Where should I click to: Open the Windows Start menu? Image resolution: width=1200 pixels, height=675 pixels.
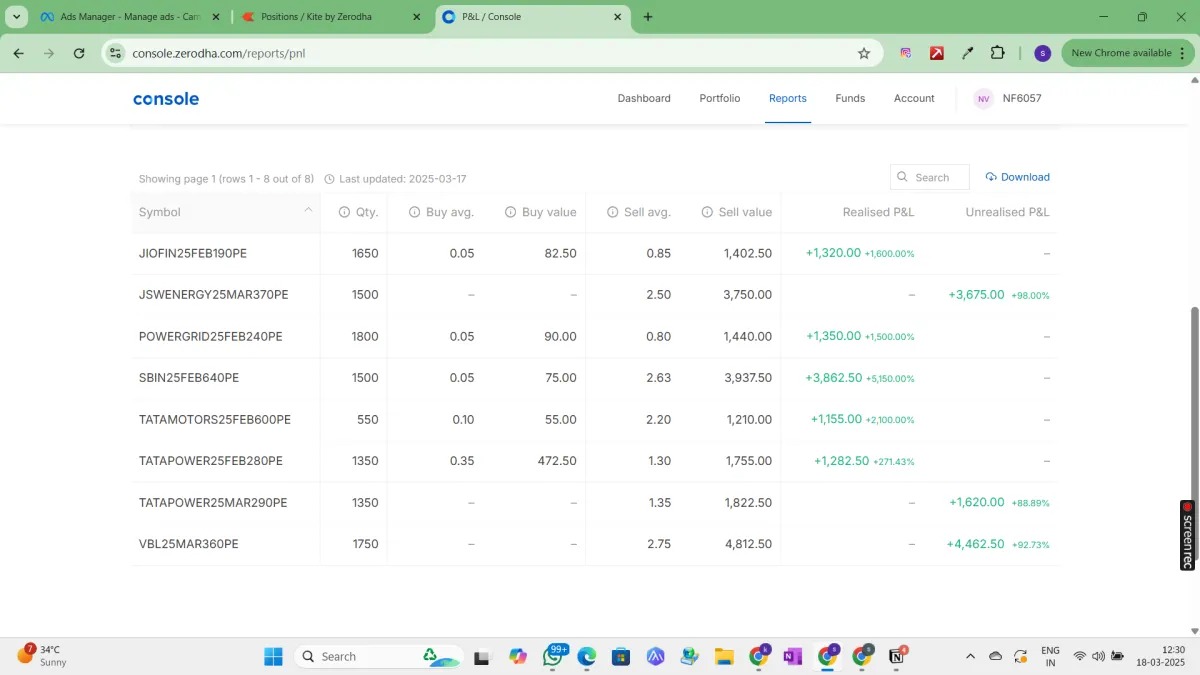coord(273,656)
